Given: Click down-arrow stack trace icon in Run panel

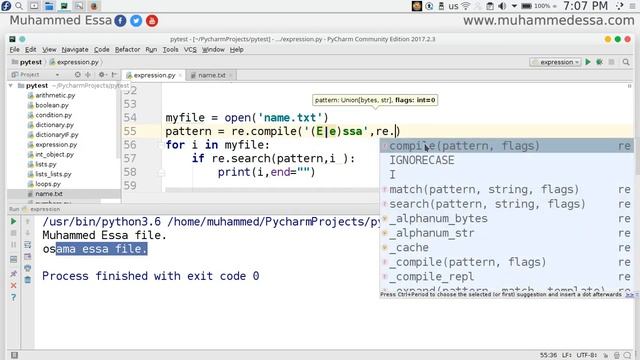Looking at the screenshot, I should 27,233.
